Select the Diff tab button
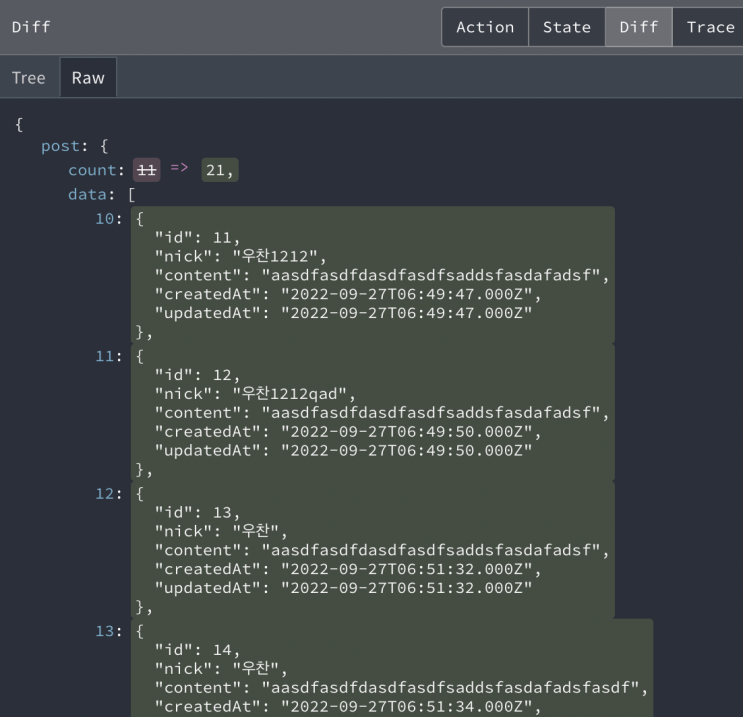This screenshot has width=743, height=717. [x=638, y=27]
